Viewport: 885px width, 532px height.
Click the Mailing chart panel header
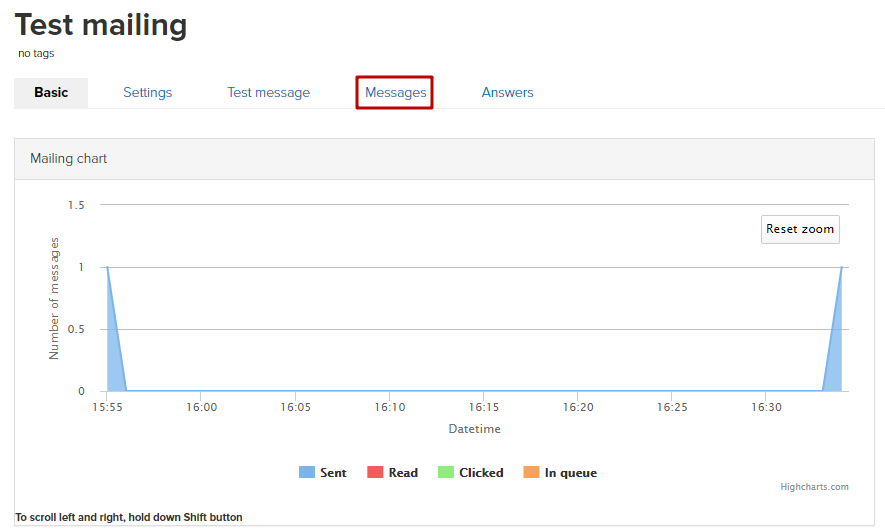(69, 159)
